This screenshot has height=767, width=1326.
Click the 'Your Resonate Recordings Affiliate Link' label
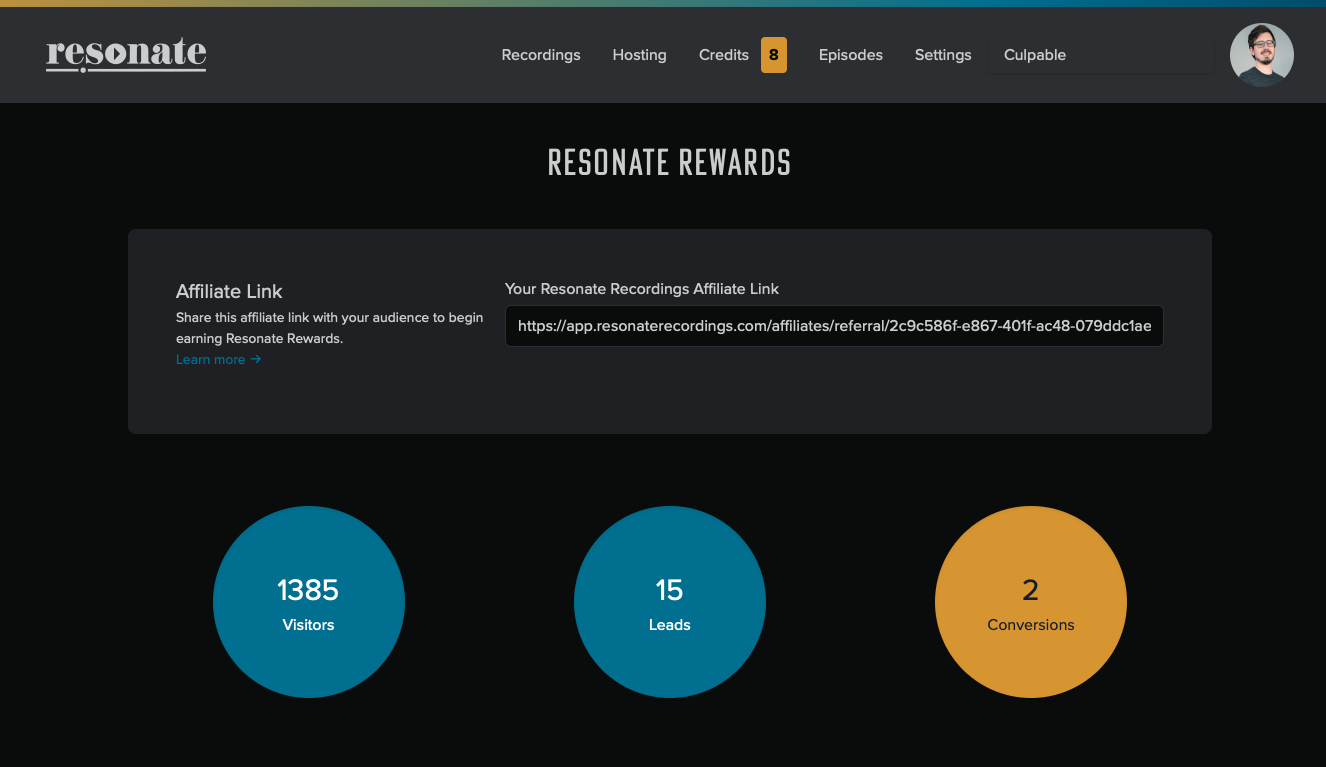pos(642,288)
